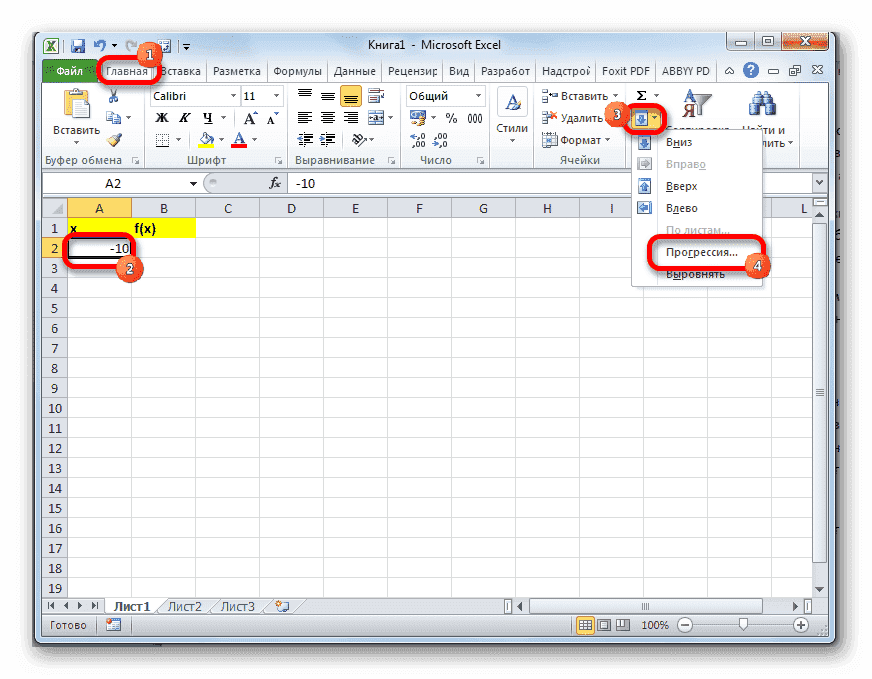
Task: Select Влево in fill menu
Action: point(697,209)
